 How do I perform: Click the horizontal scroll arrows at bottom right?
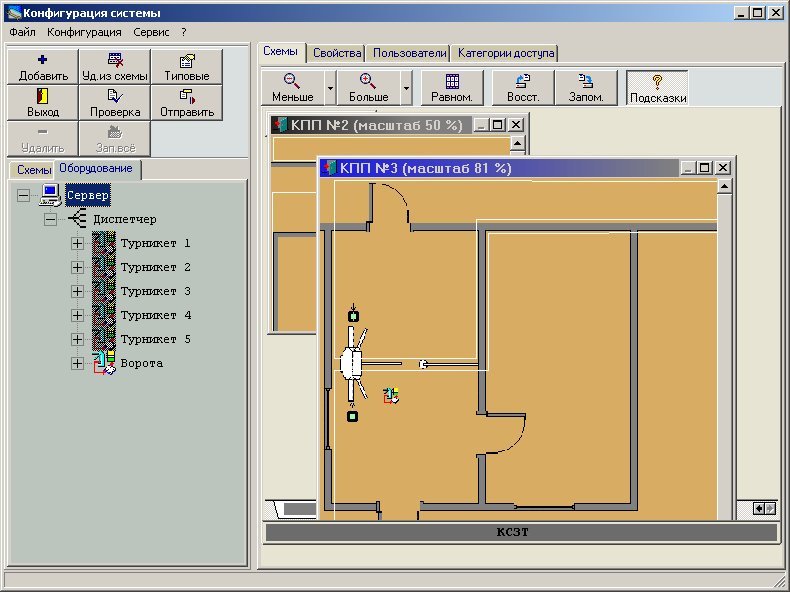(764, 508)
